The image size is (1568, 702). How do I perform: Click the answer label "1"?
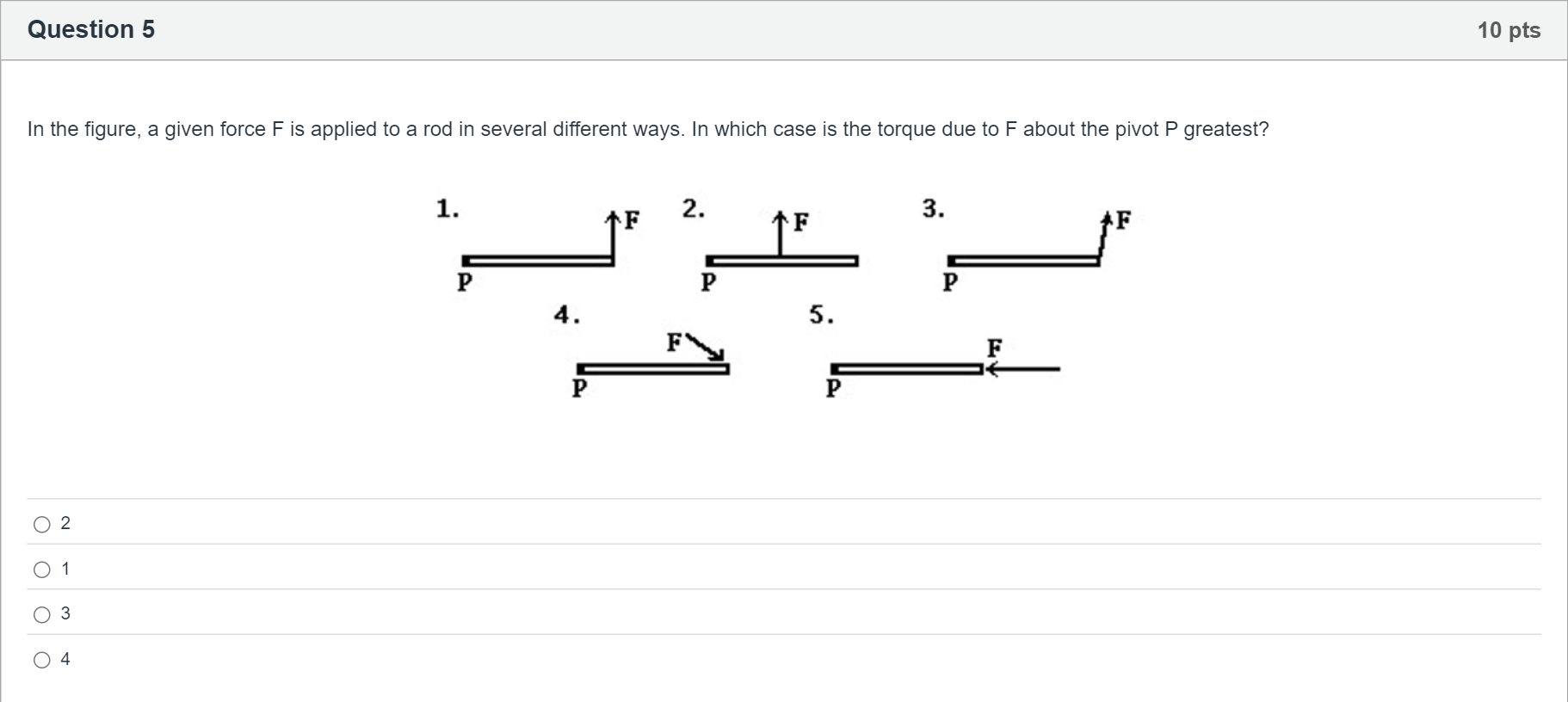[65, 569]
